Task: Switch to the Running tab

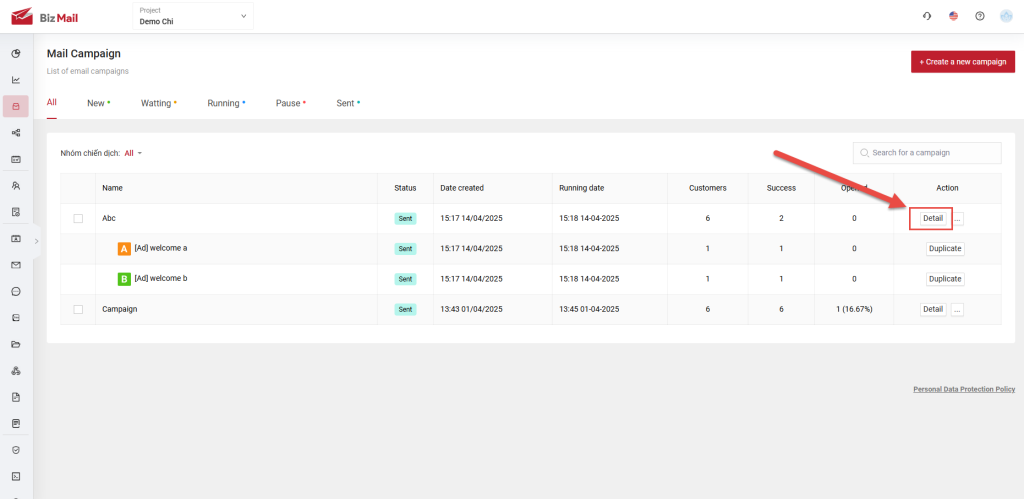Action: tap(224, 103)
